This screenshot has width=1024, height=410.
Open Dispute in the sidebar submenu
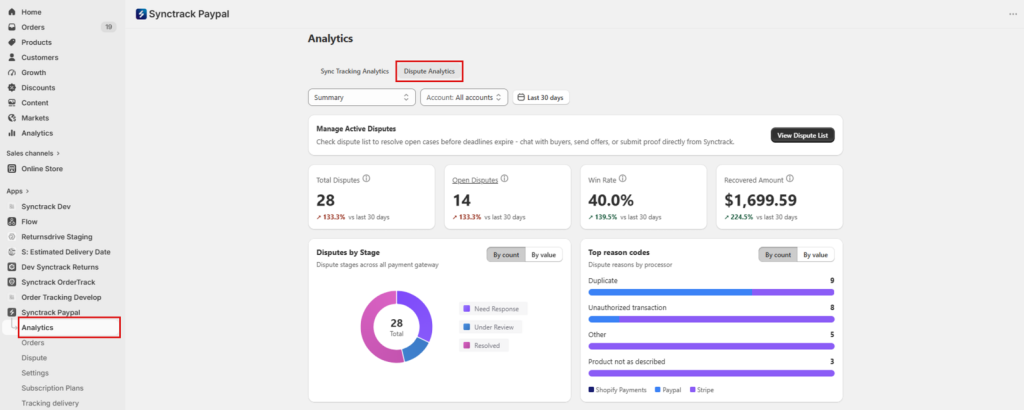pyautogui.click(x=34, y=358)
